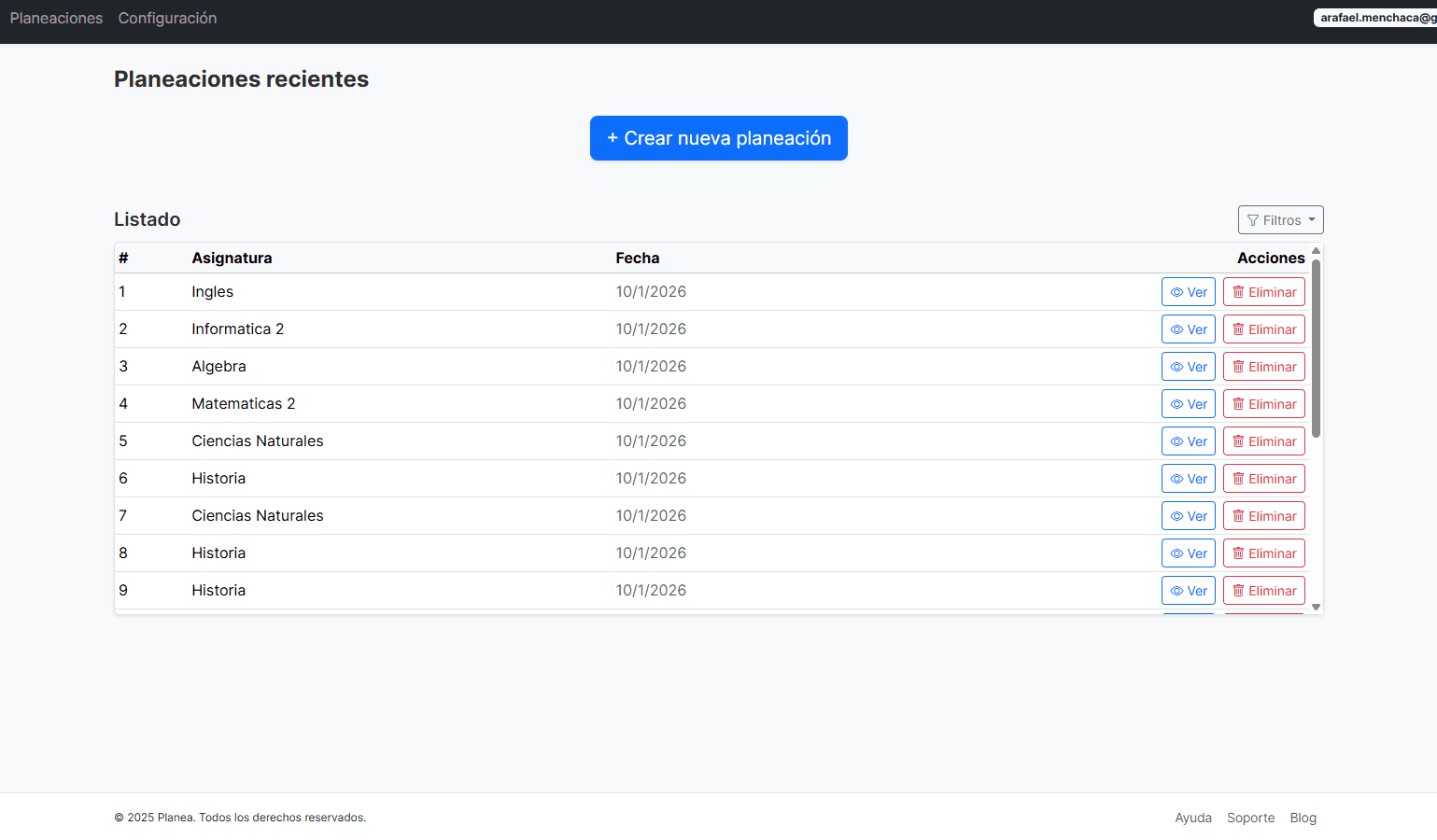Click Crear nueva planeación
1437x840 pixels.
point(718,137)
